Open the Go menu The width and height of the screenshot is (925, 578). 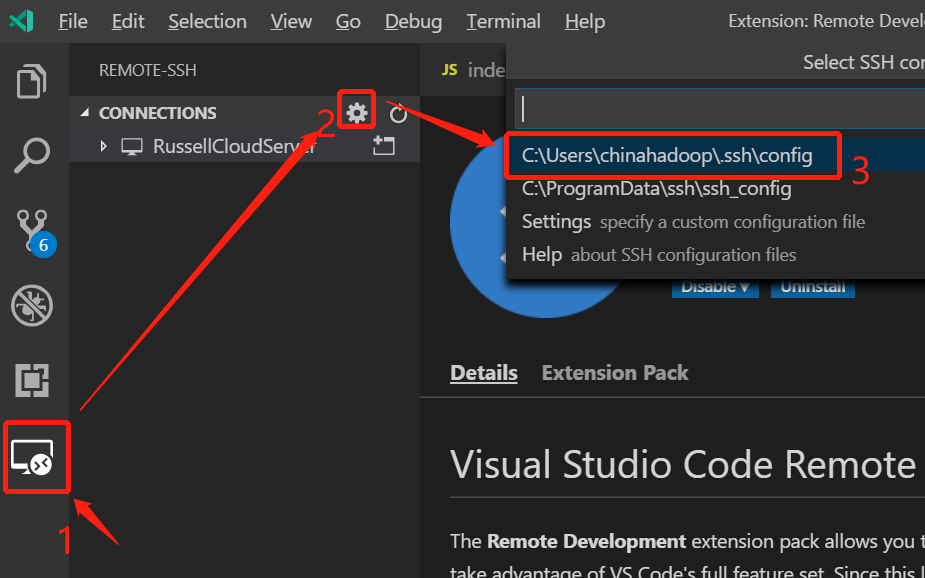pos(348,21)
